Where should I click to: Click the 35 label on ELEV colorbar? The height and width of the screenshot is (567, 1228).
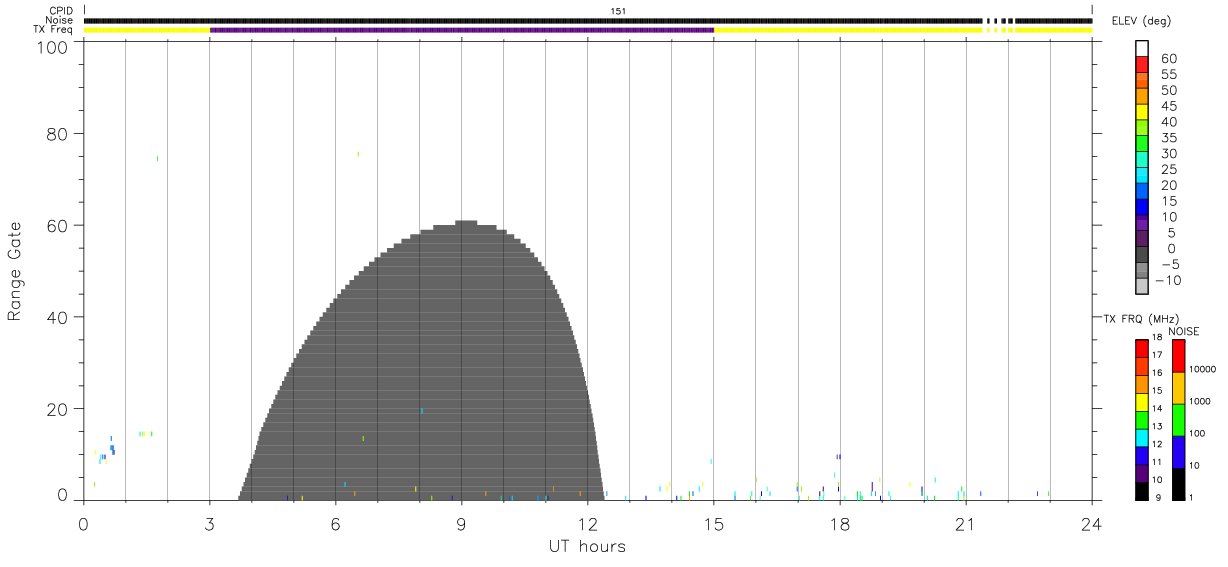(1168, 137)
